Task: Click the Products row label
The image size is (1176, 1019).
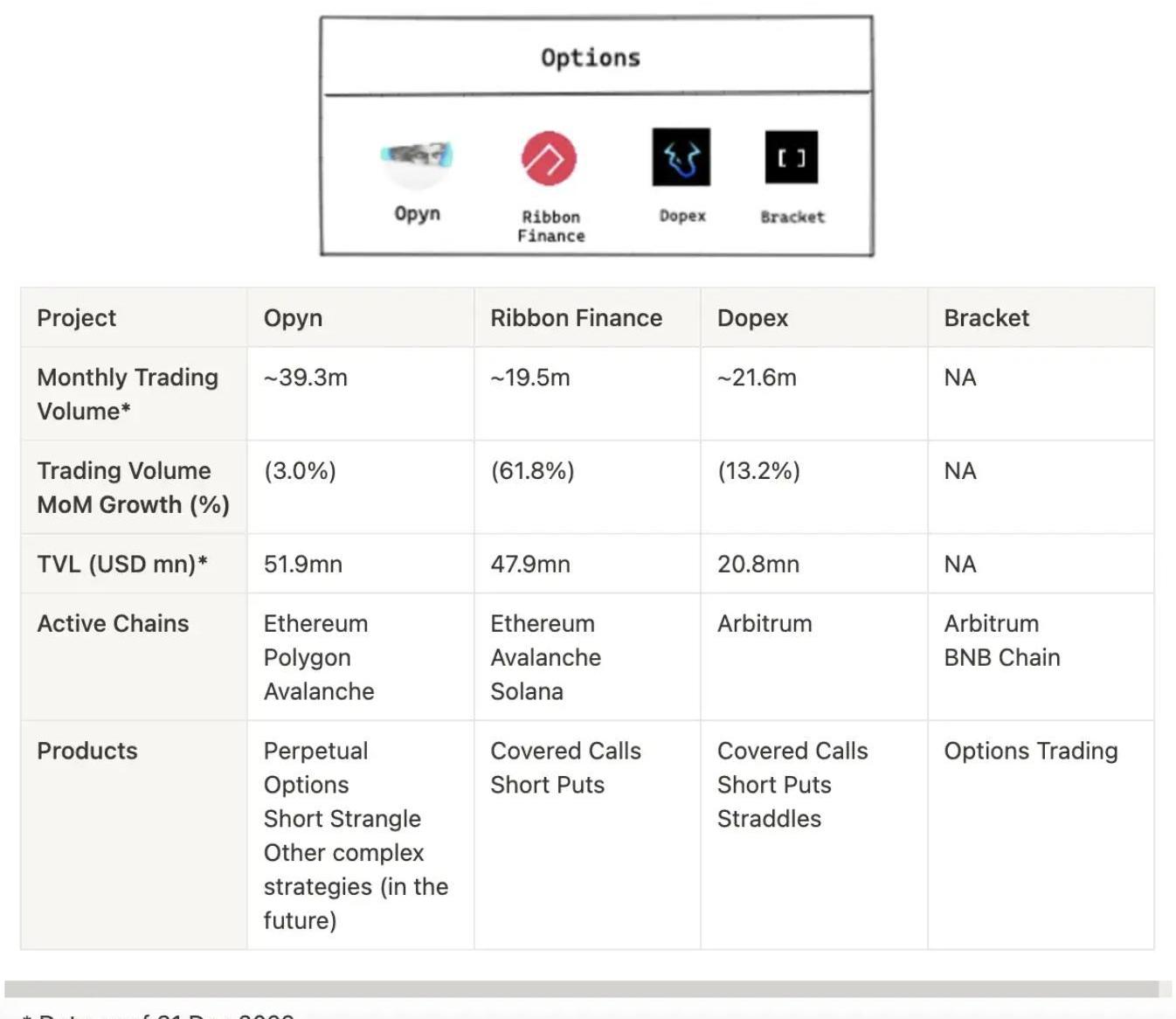Action: [x=87, y=752]
